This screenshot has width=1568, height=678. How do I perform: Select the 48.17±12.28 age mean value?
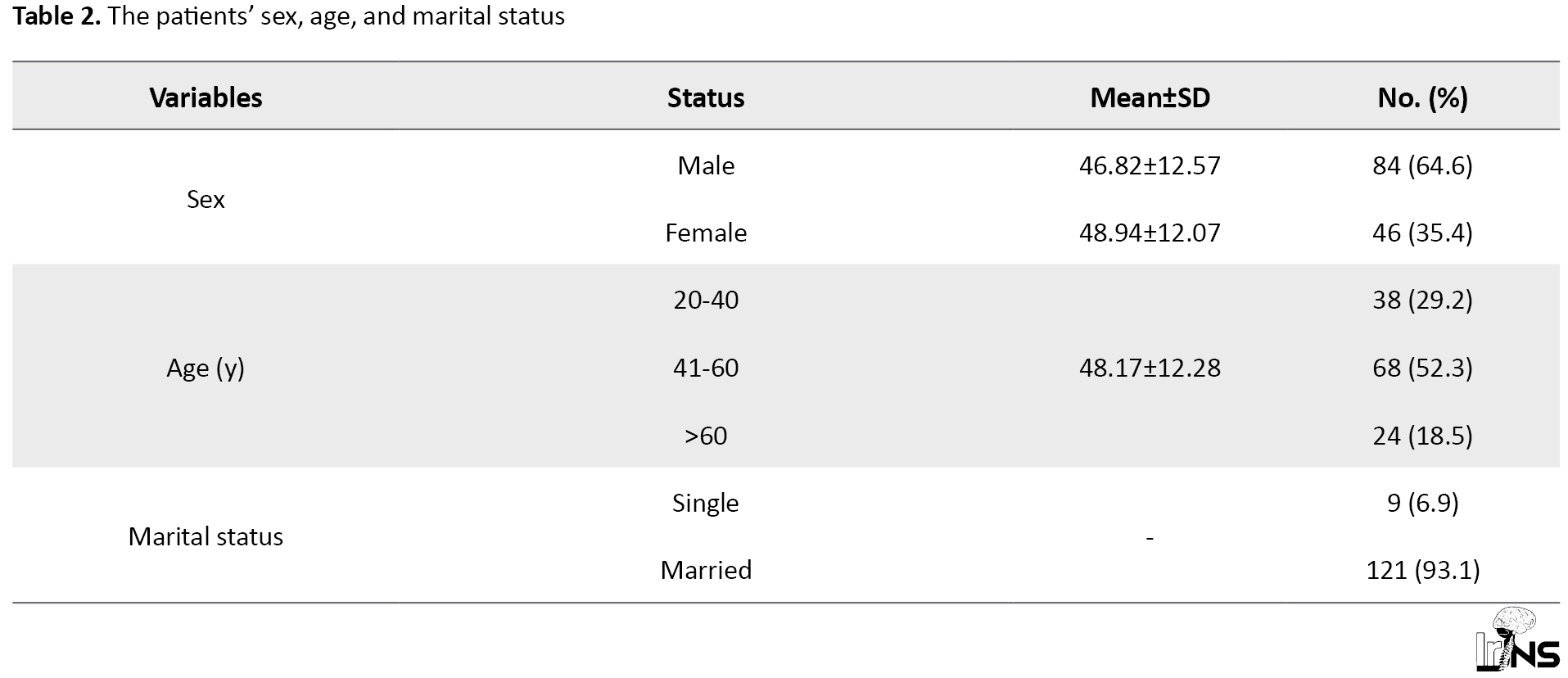(x=1150, y=368)
